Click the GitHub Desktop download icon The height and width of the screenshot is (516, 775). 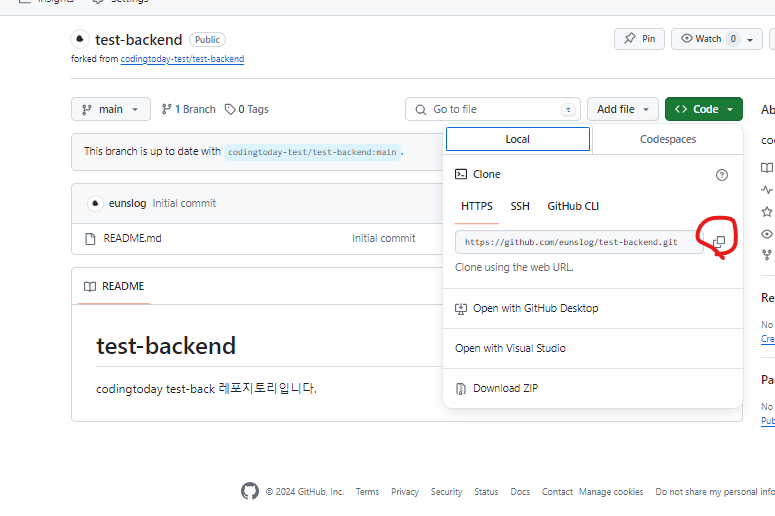(x=461, y=309)
